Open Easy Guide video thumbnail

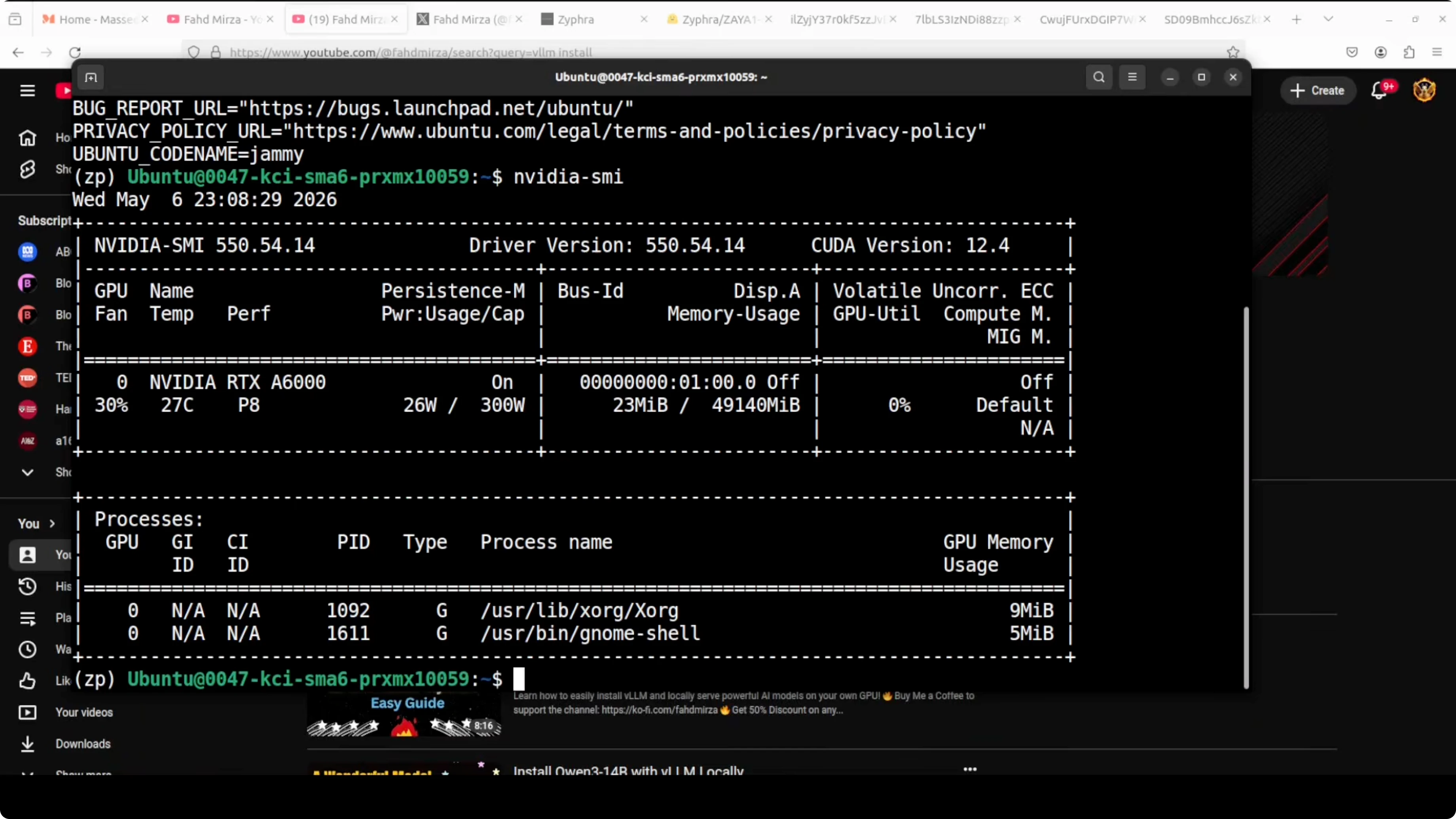click(404, 715)
